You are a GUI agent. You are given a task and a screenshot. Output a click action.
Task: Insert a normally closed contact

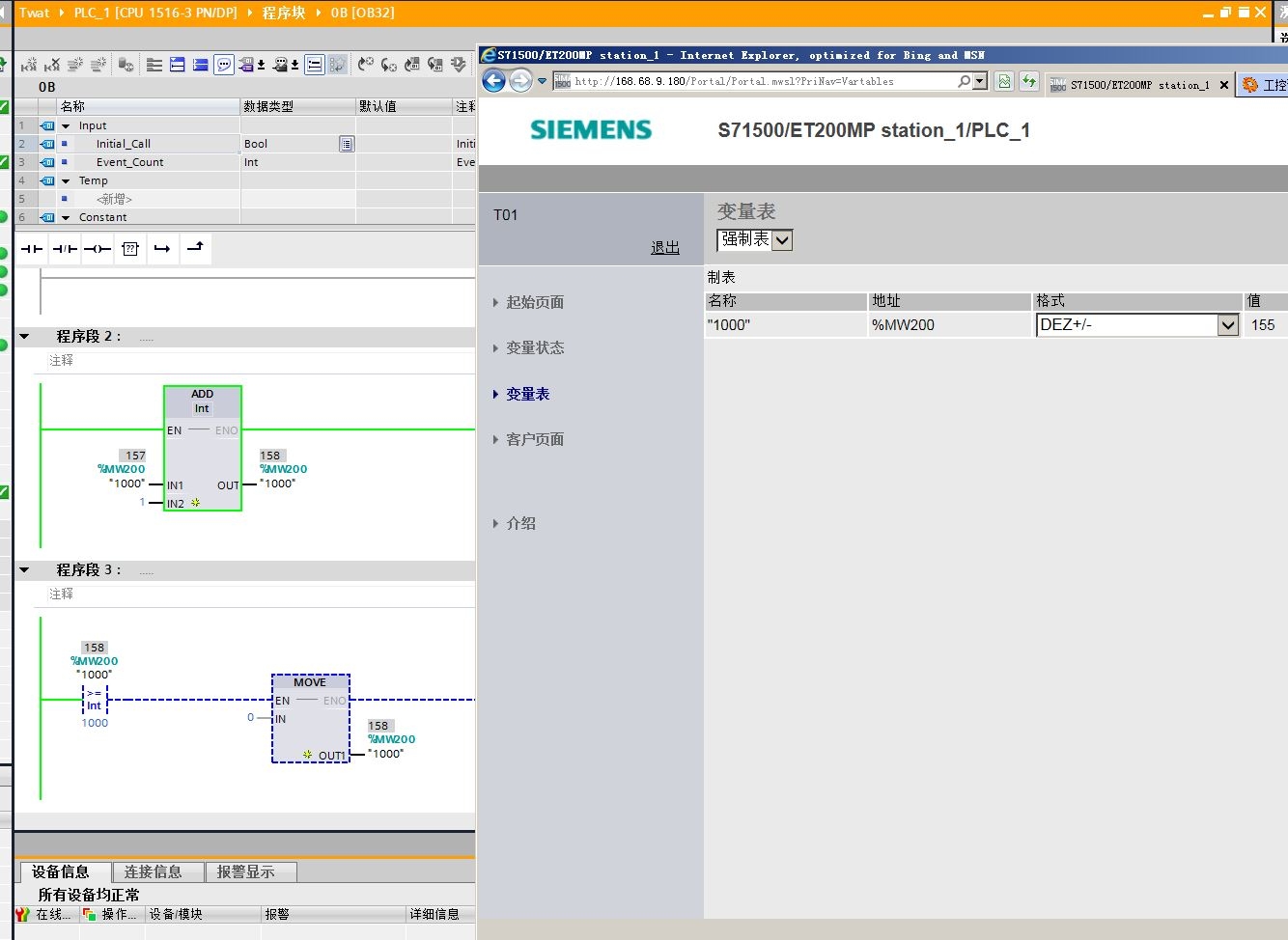tap(65, 249)
